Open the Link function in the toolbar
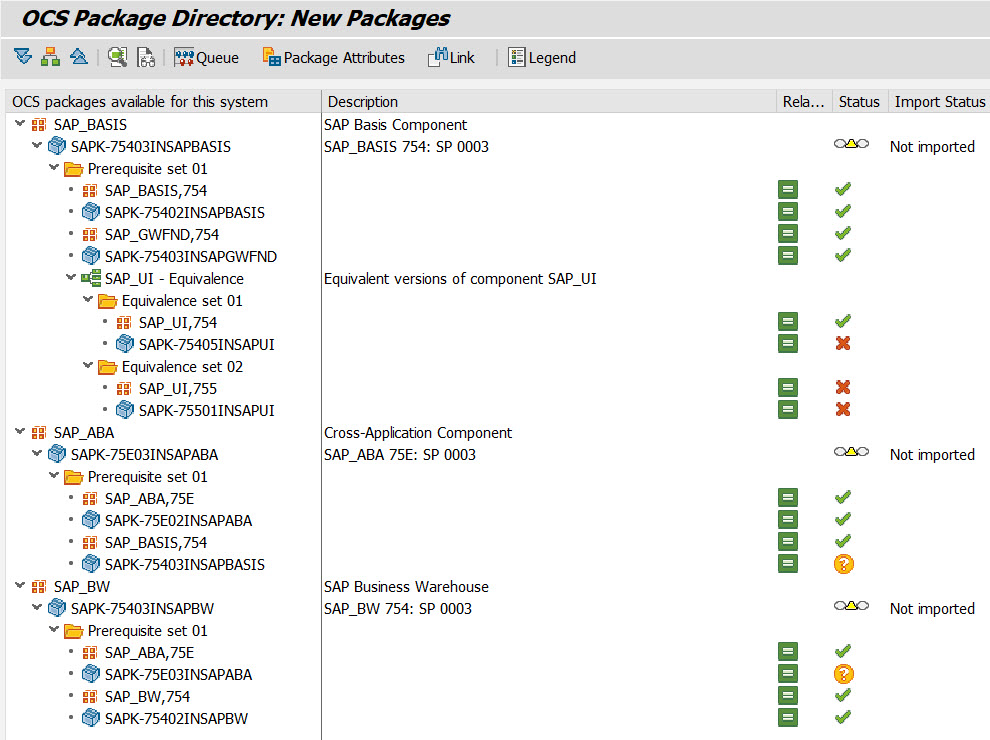 [451, 57]
